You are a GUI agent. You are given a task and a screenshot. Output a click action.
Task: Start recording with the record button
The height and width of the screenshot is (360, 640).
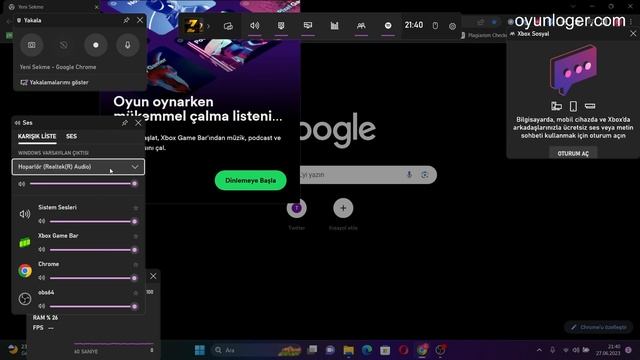coord(96,45)
